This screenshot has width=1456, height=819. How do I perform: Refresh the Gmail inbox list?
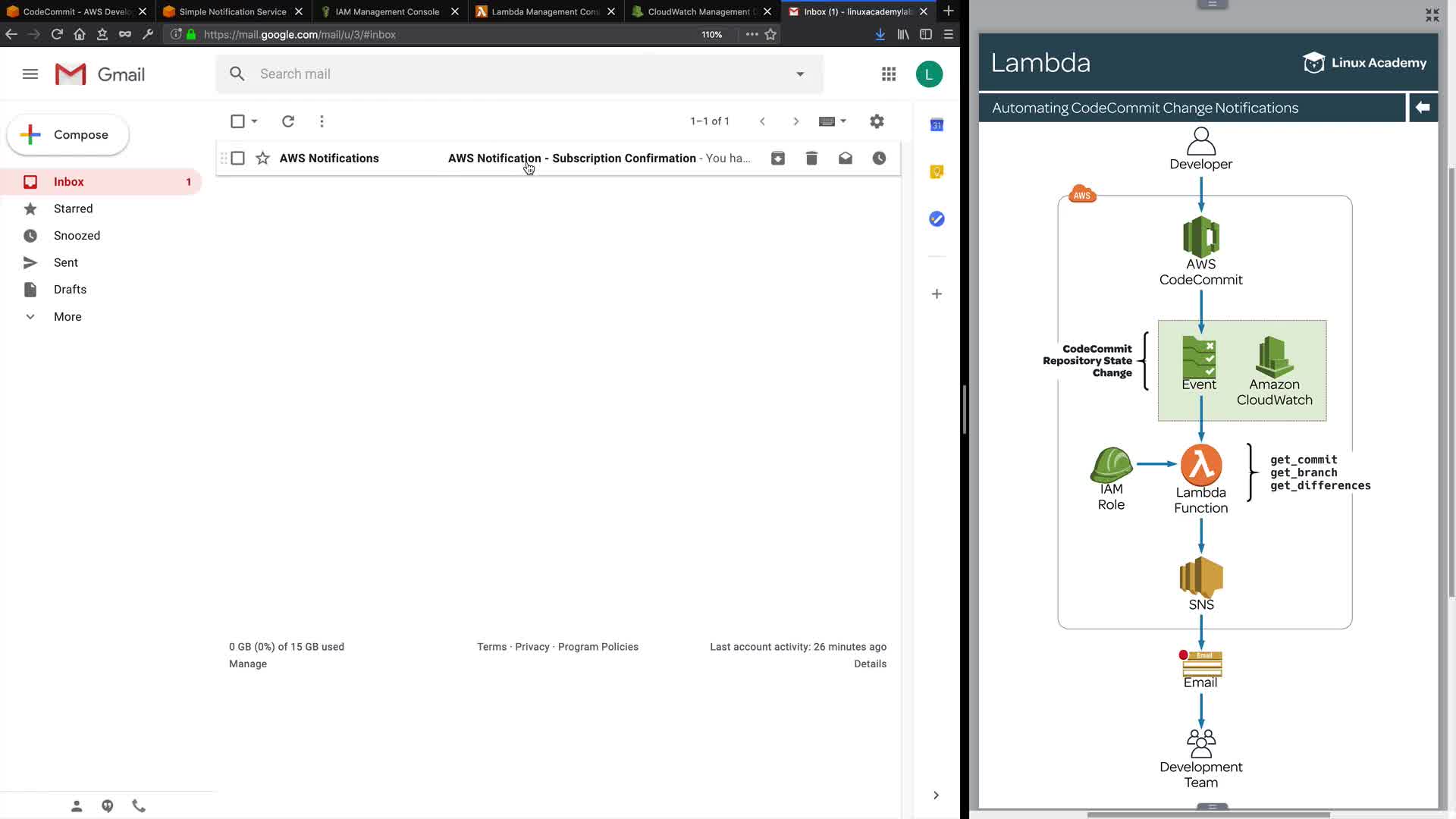[288, 121]
